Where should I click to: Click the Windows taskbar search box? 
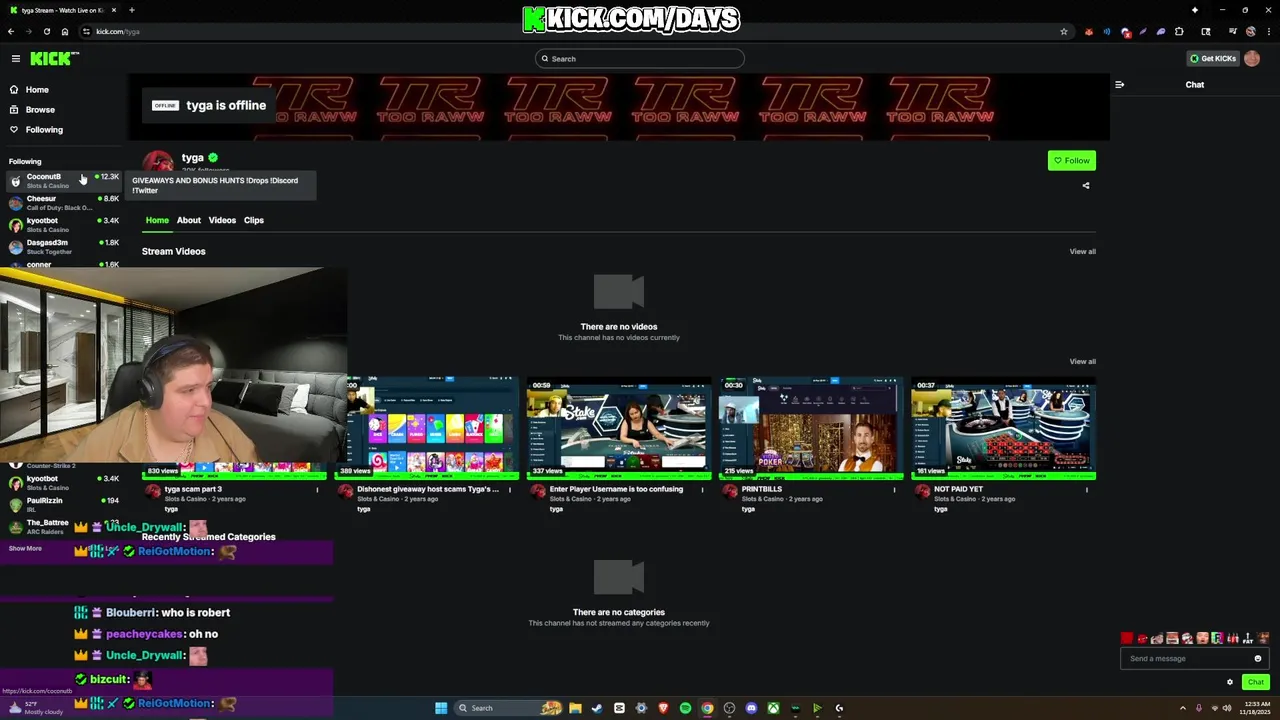point(510,708)
